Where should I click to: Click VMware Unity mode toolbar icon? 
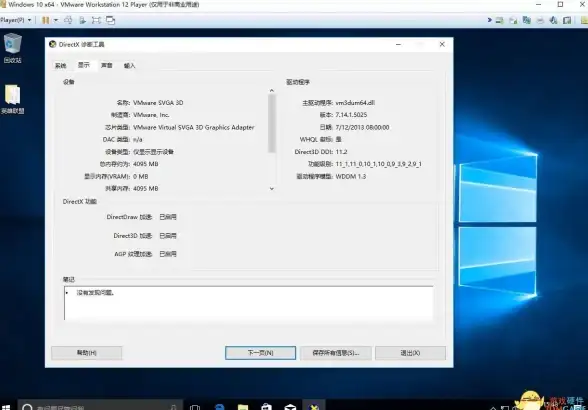[x=110, y=20]
